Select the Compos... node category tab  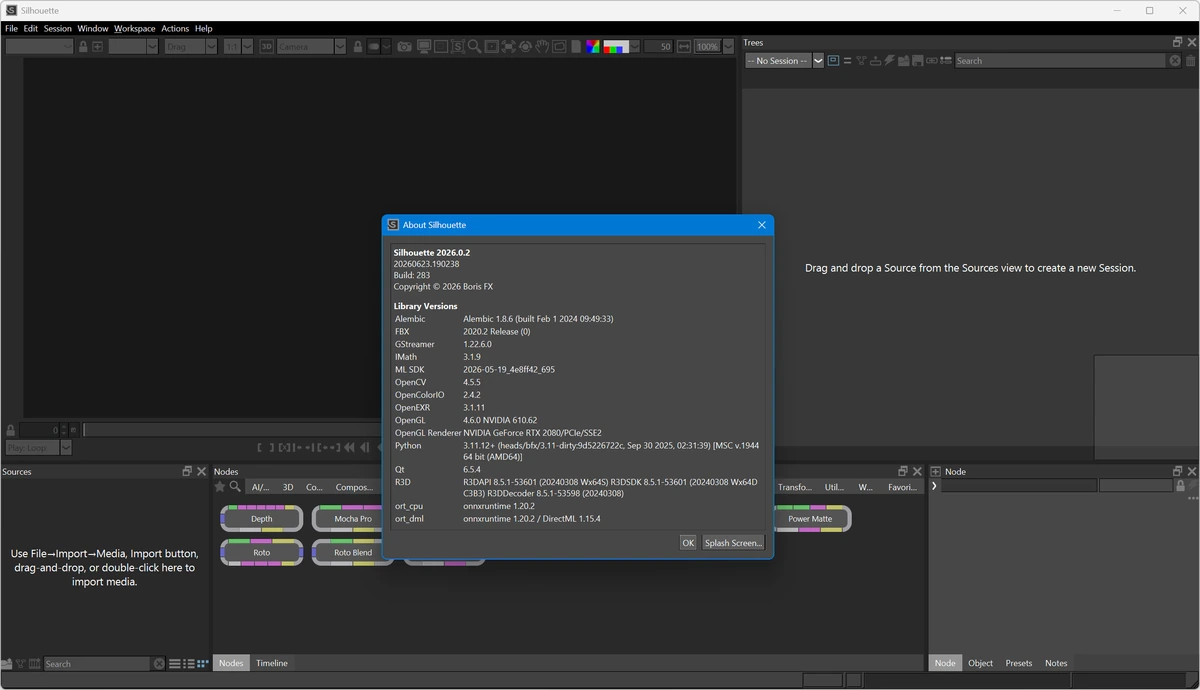353,487
